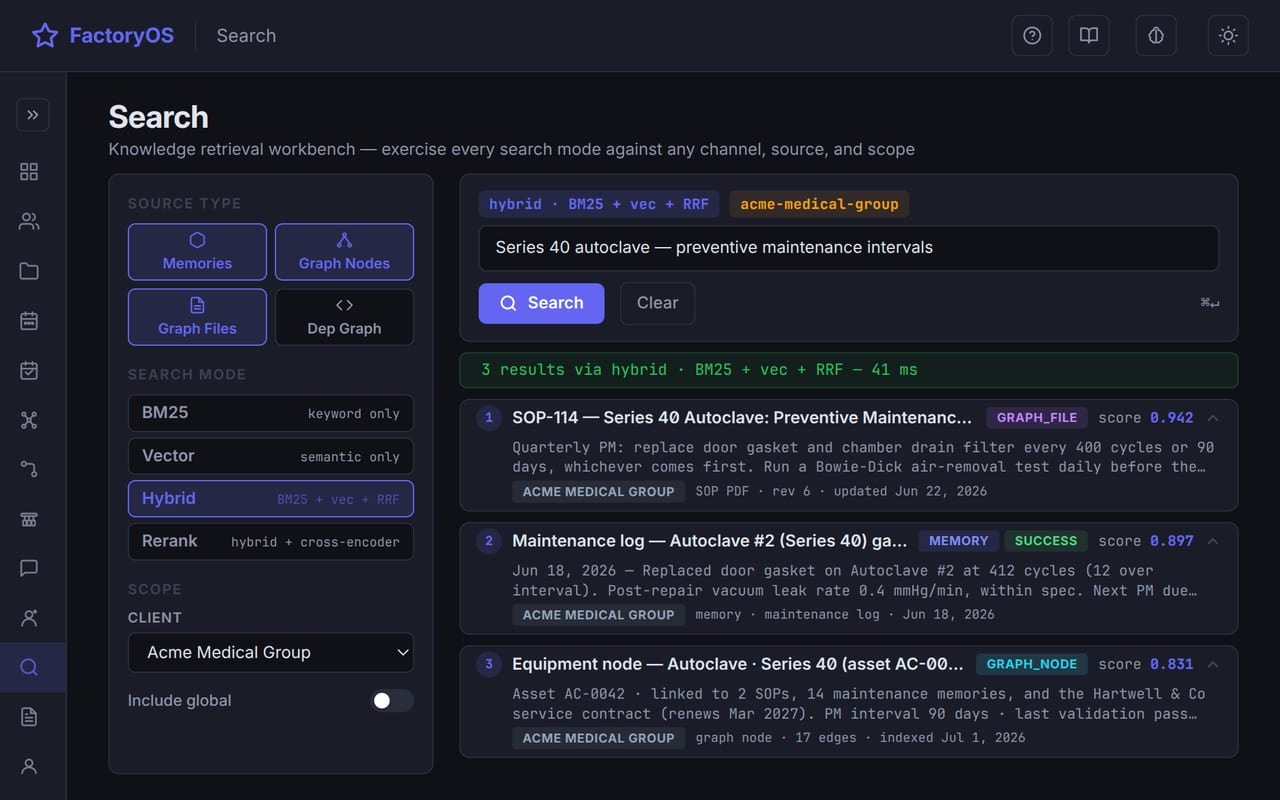Click the result rank number 2 badge
This screenshot has height=800, width=1280.
click(x=488, y=541)
